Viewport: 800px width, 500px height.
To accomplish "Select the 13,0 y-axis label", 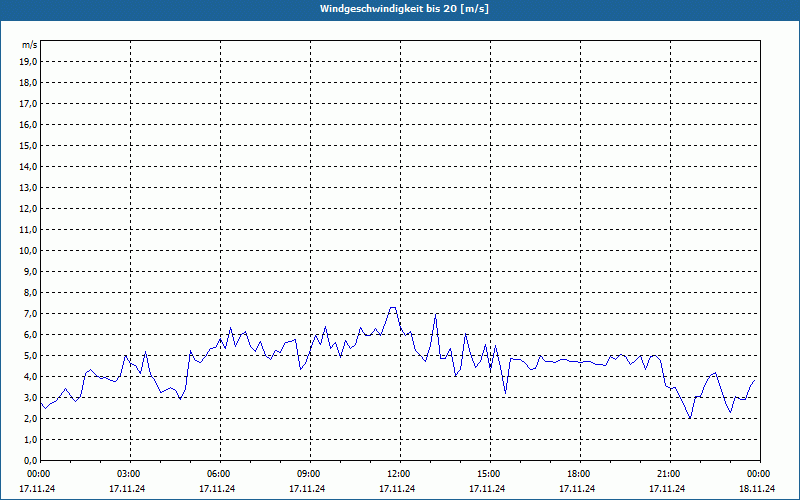I will click(x=29, y=187).
